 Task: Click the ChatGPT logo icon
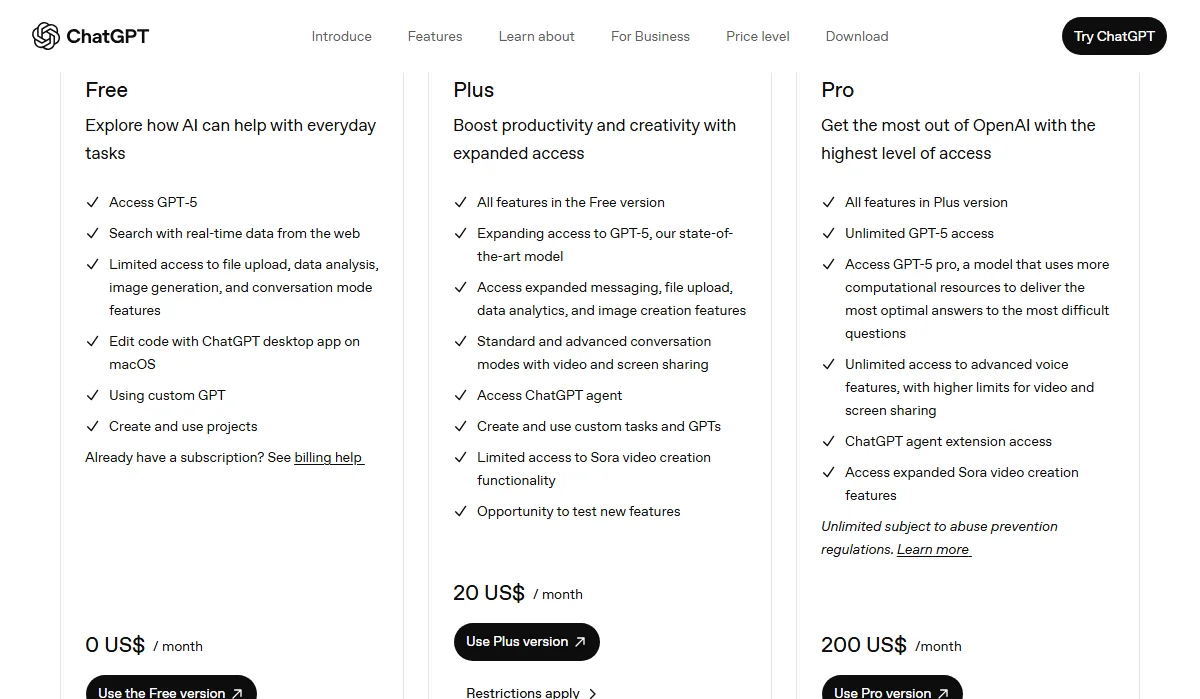pyautogui.click(x=41, y=35)
